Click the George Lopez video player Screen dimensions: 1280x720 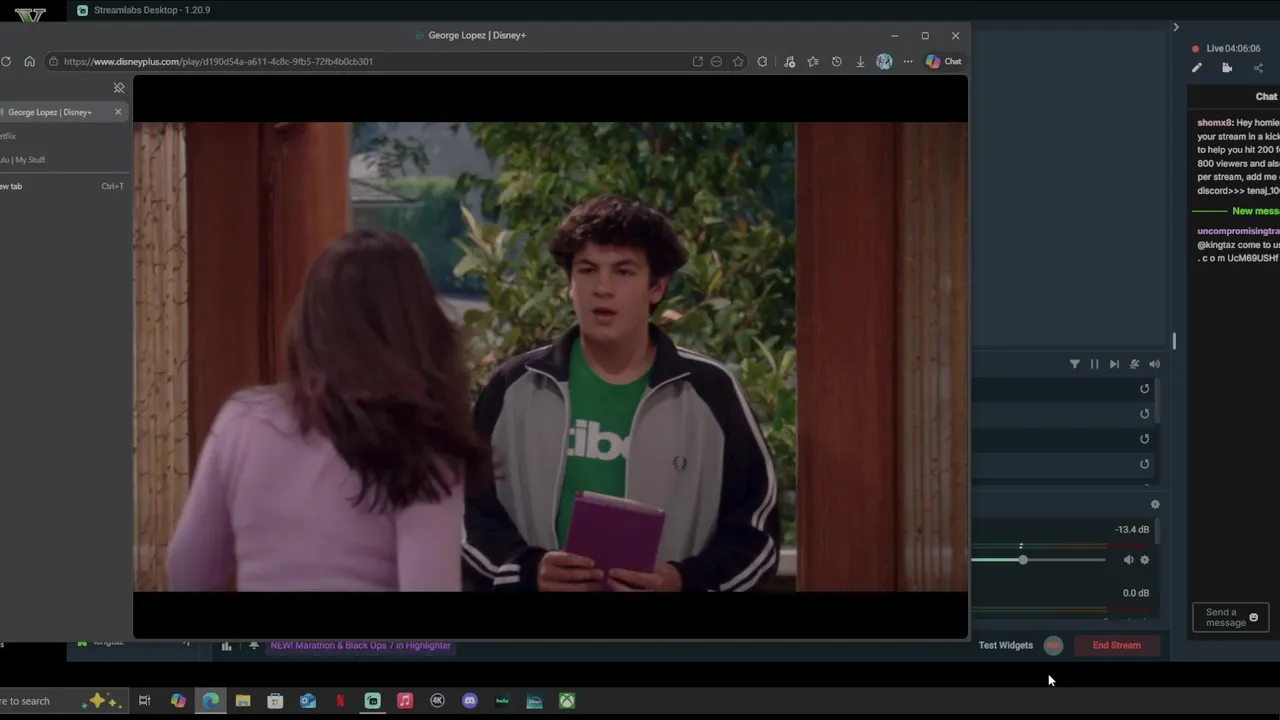(550, 357)
